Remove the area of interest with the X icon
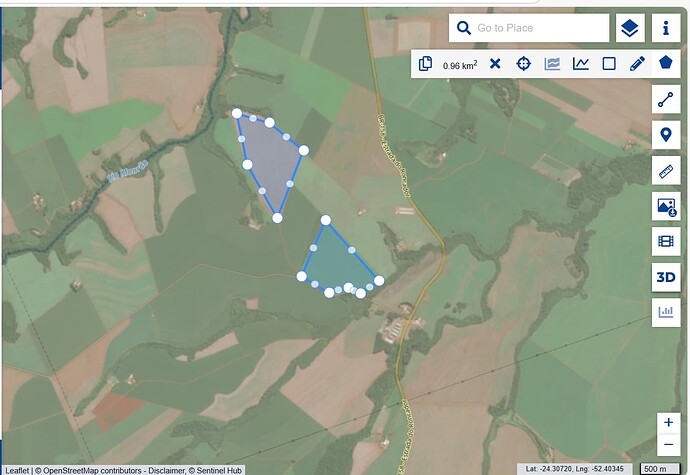Viewport: 690px width, 475px height. pyautogui.click(x=495, y=64)
